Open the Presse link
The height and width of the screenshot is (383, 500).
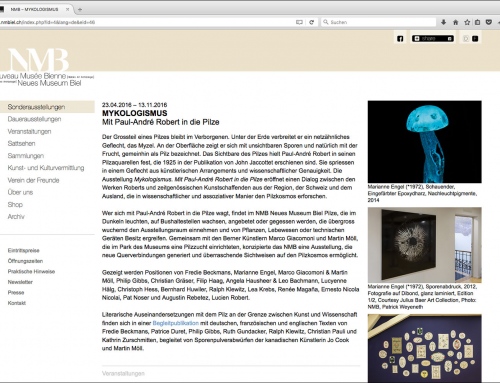(16, 292)
